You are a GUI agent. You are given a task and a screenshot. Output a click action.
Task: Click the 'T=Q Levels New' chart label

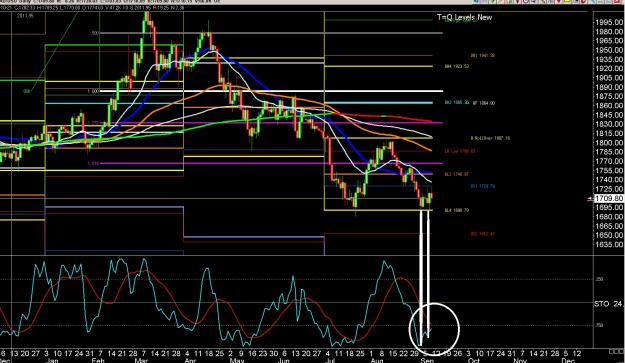coord(464,17)
